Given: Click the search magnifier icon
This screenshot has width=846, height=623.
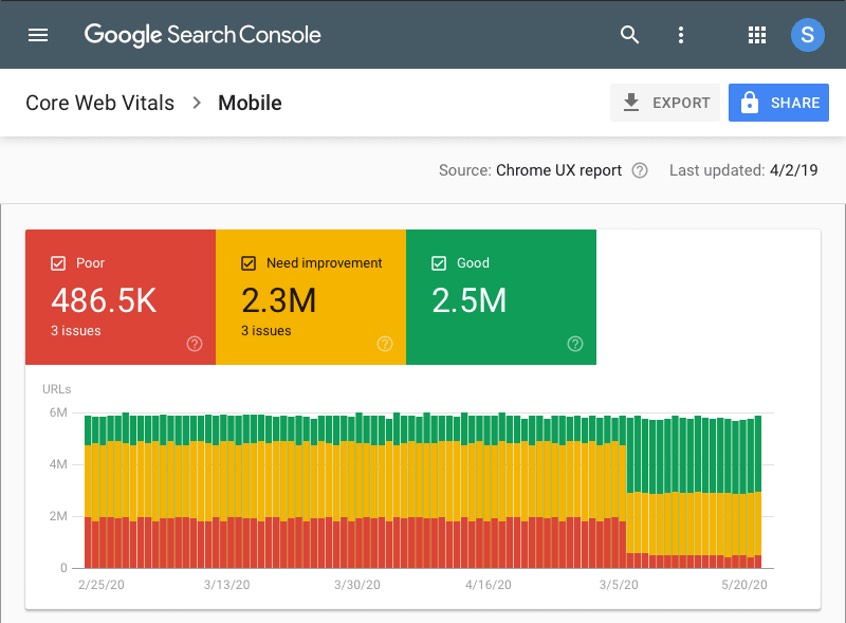Looking at the screenshot, I should coord(629,35).
